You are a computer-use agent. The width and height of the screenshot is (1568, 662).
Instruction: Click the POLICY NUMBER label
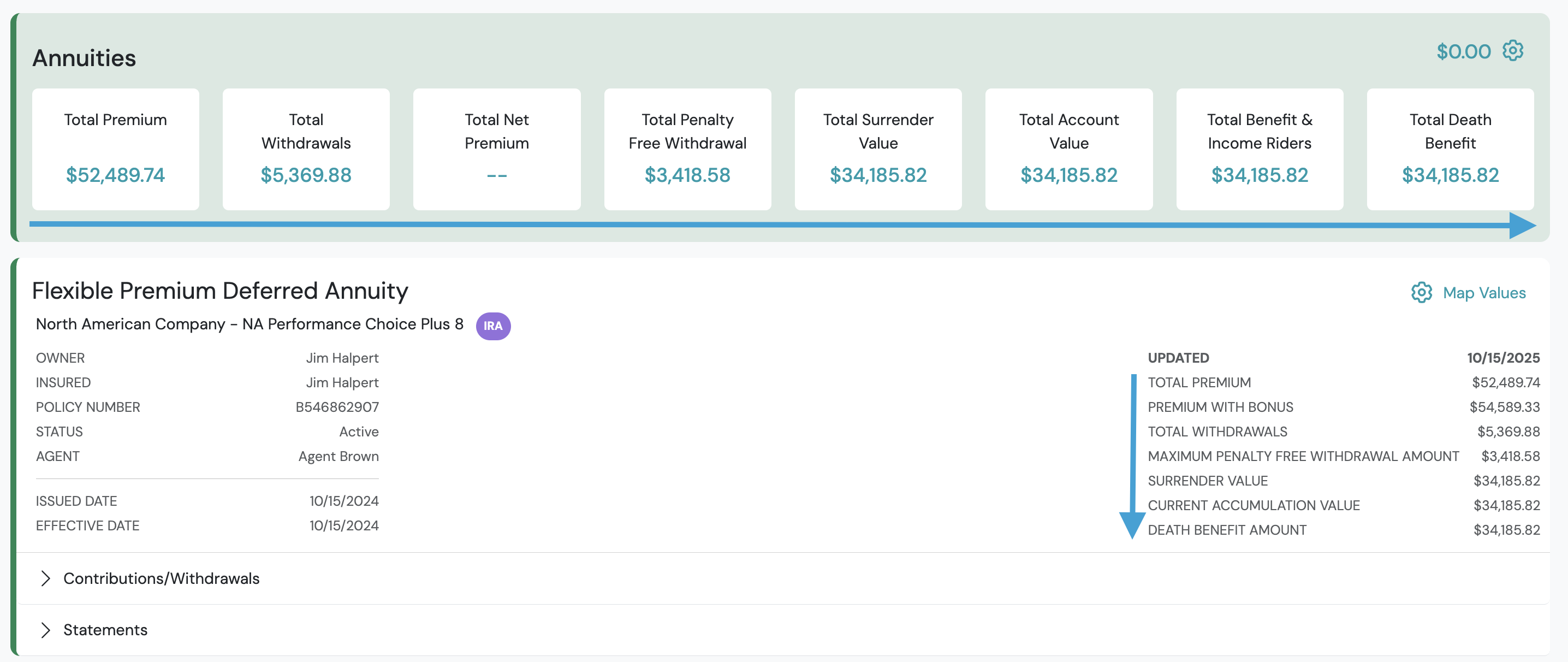point(88,407)
